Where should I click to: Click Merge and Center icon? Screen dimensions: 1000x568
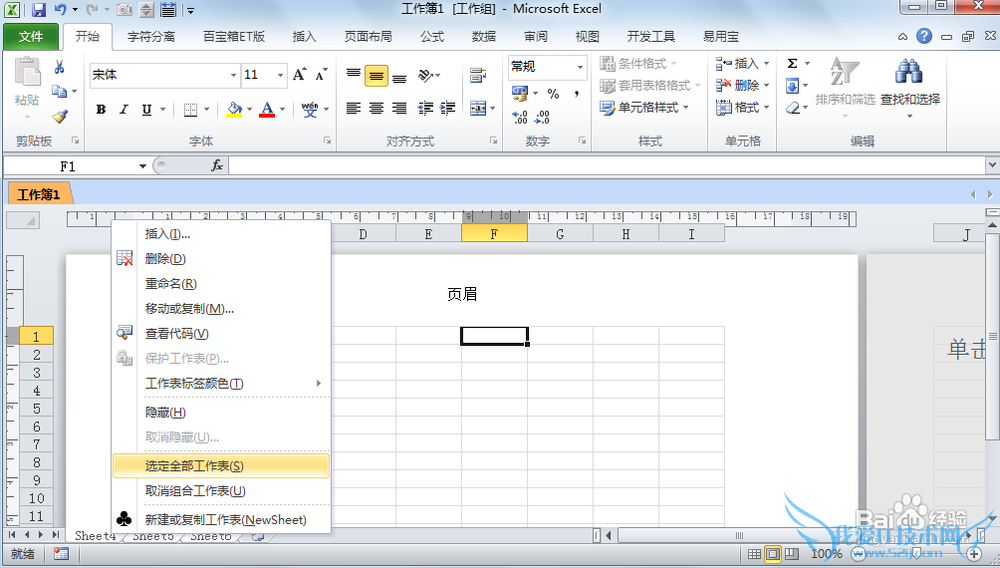click(x=478, y=108)
